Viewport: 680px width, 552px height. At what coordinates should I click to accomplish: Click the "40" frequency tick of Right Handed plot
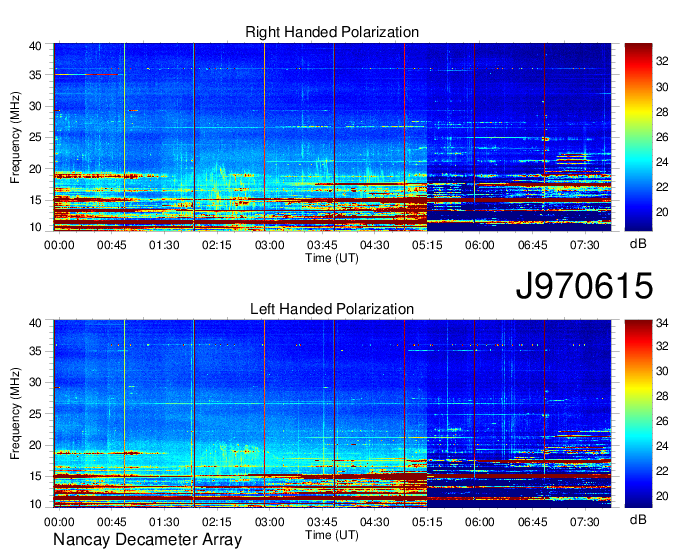36,46
